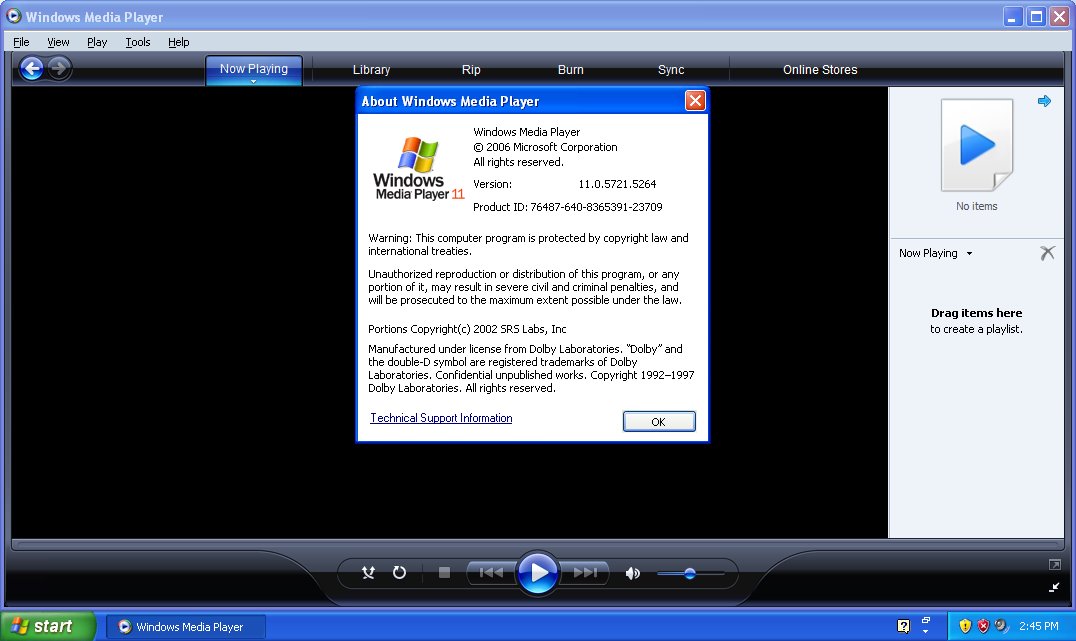This screenshot has height=641, width=1076.
Task: Open the Tools menu
Action: [x=138, y=42]
